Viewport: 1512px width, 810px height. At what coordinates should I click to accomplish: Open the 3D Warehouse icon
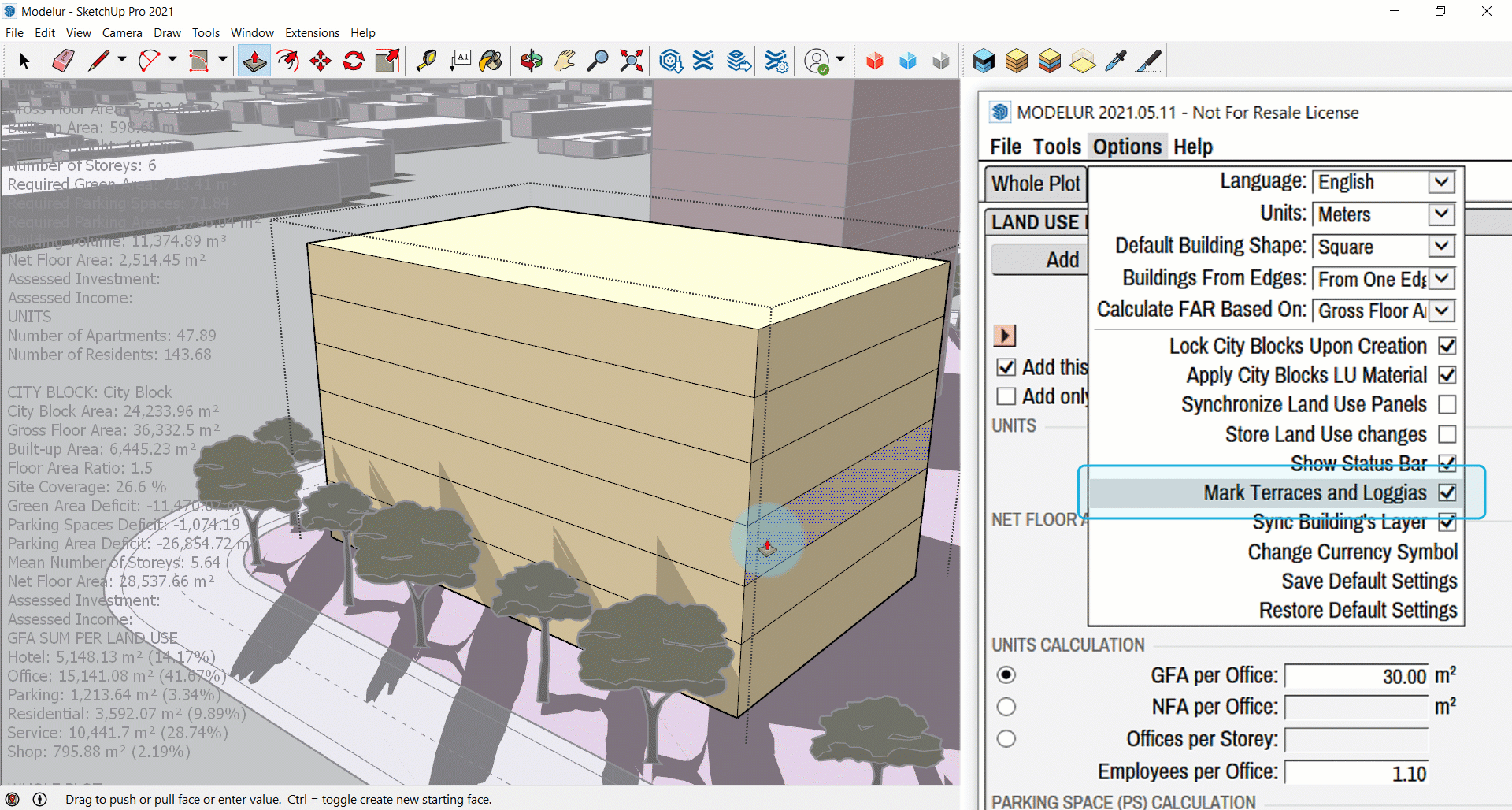(671, 61)
